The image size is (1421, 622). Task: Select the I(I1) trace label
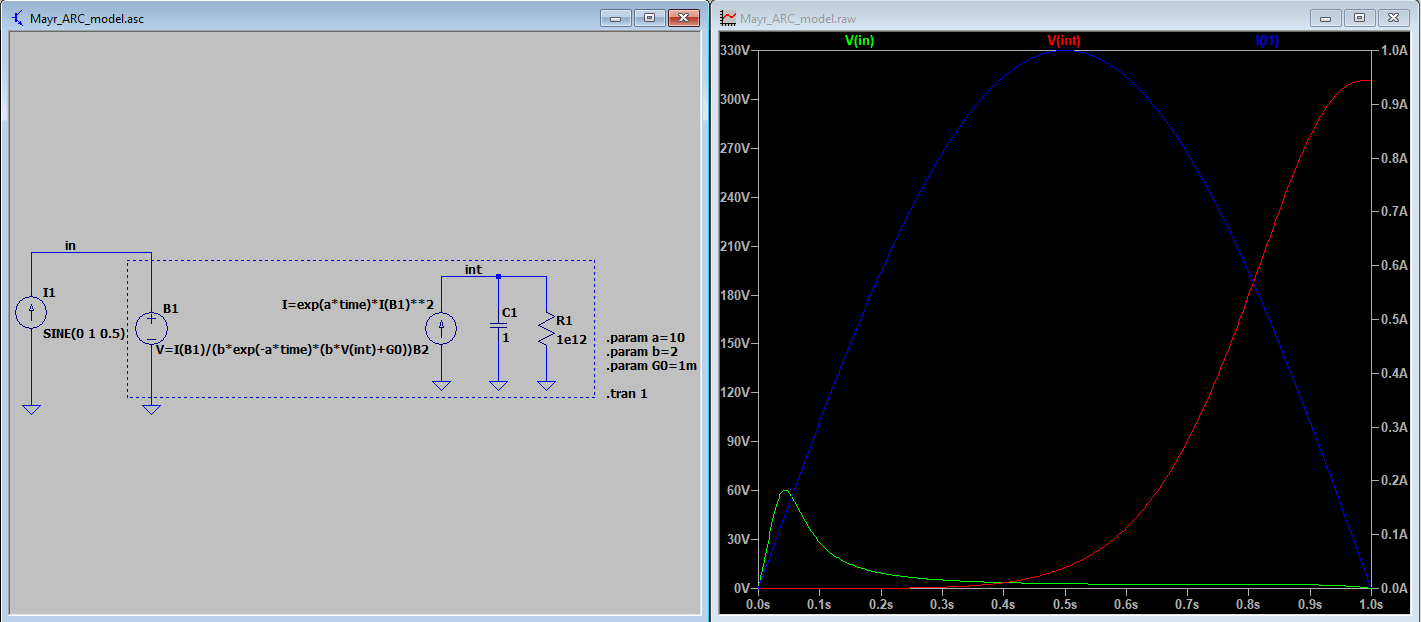[x=1267, y=41]
